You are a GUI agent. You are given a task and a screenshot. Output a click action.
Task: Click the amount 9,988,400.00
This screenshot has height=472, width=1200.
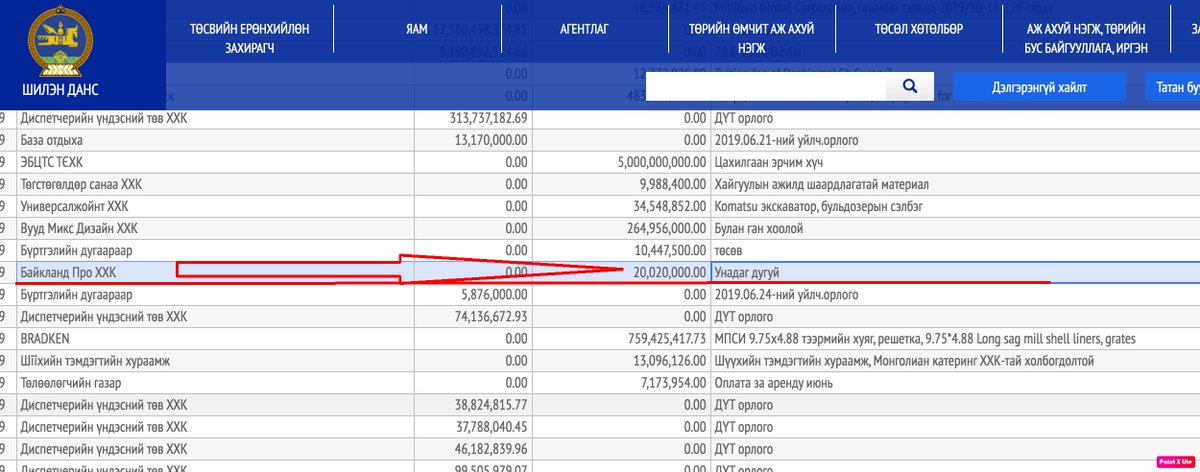tap(672, 184)
